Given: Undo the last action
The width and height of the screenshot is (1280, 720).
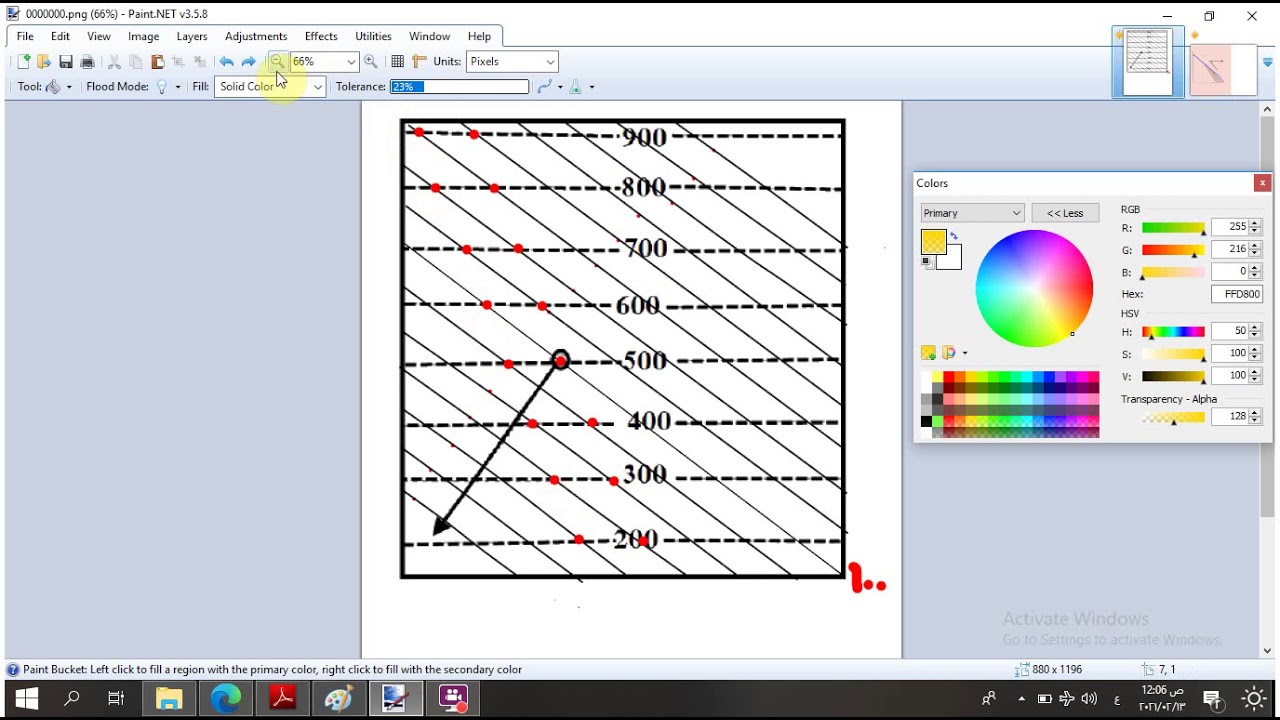Looking at the screenshot, I should [x=227, y=62].
